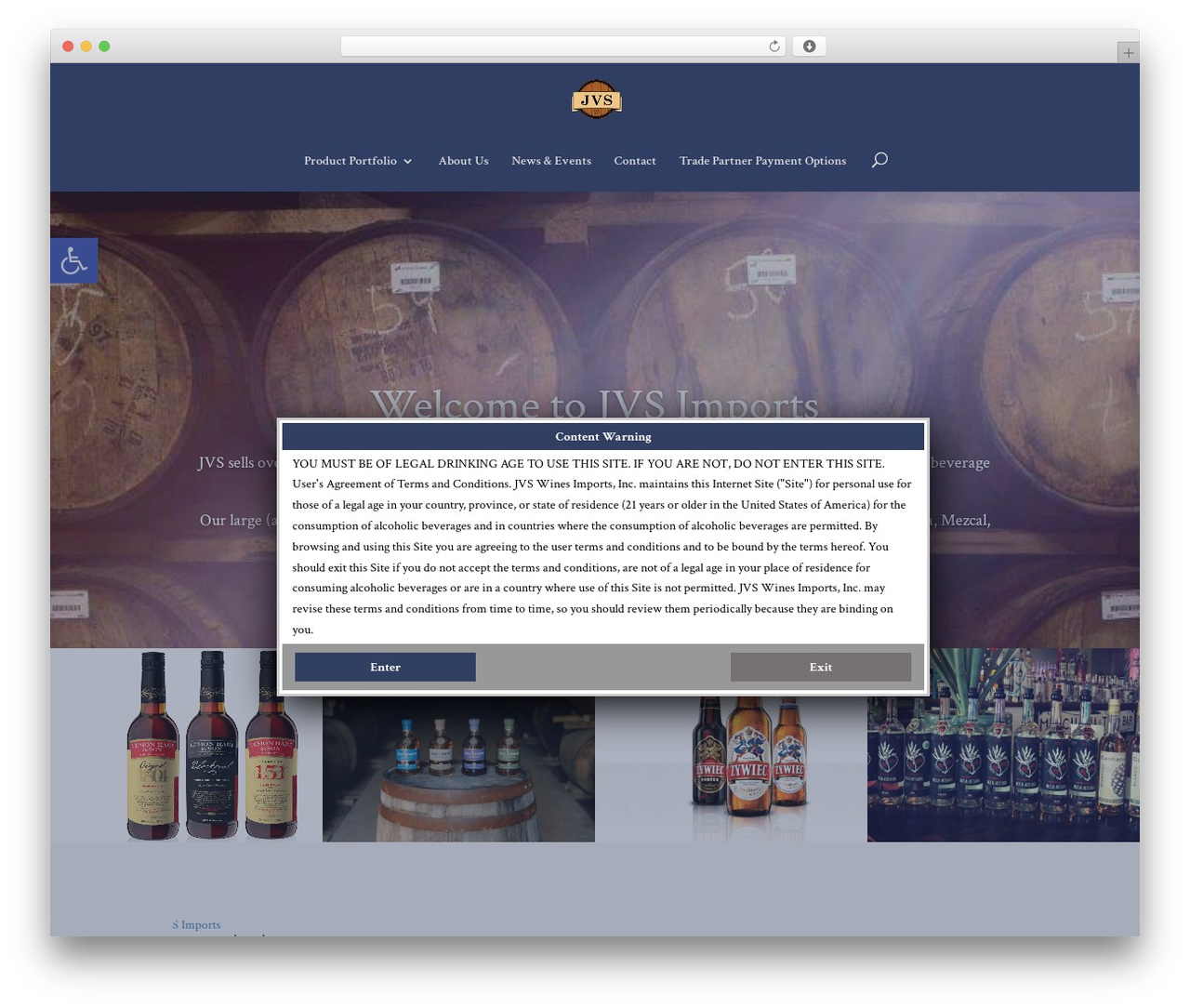This screenshot has width=1190, height=1008.
Task: Expand the Product Portfolio dropdown arrow
Action: pos(407,162)
